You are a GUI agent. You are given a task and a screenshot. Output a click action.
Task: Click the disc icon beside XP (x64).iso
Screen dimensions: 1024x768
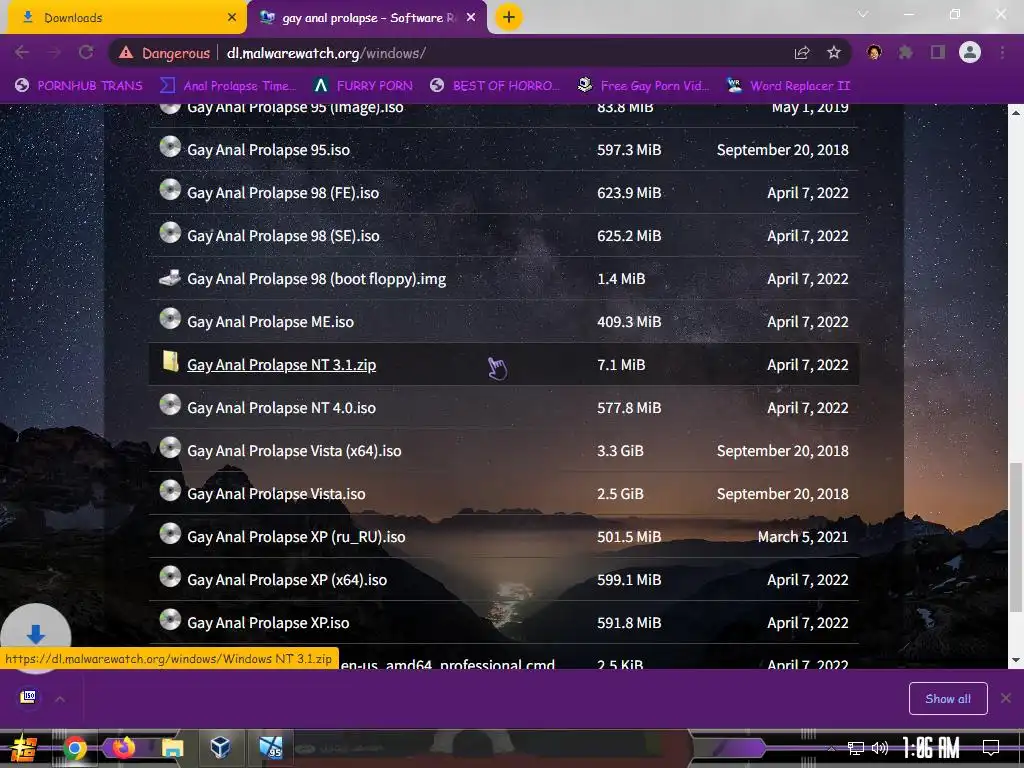click(170, 577)
